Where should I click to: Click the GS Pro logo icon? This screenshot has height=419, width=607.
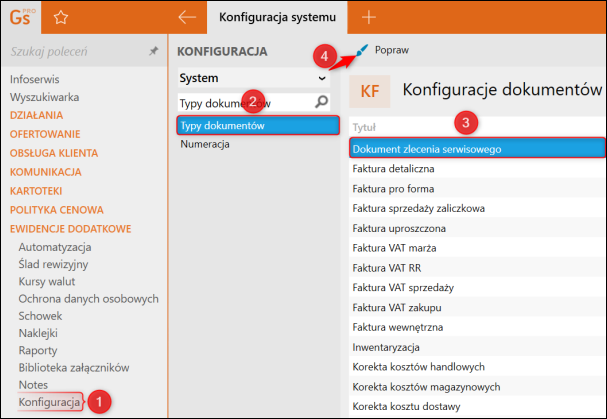pos(21,16)
